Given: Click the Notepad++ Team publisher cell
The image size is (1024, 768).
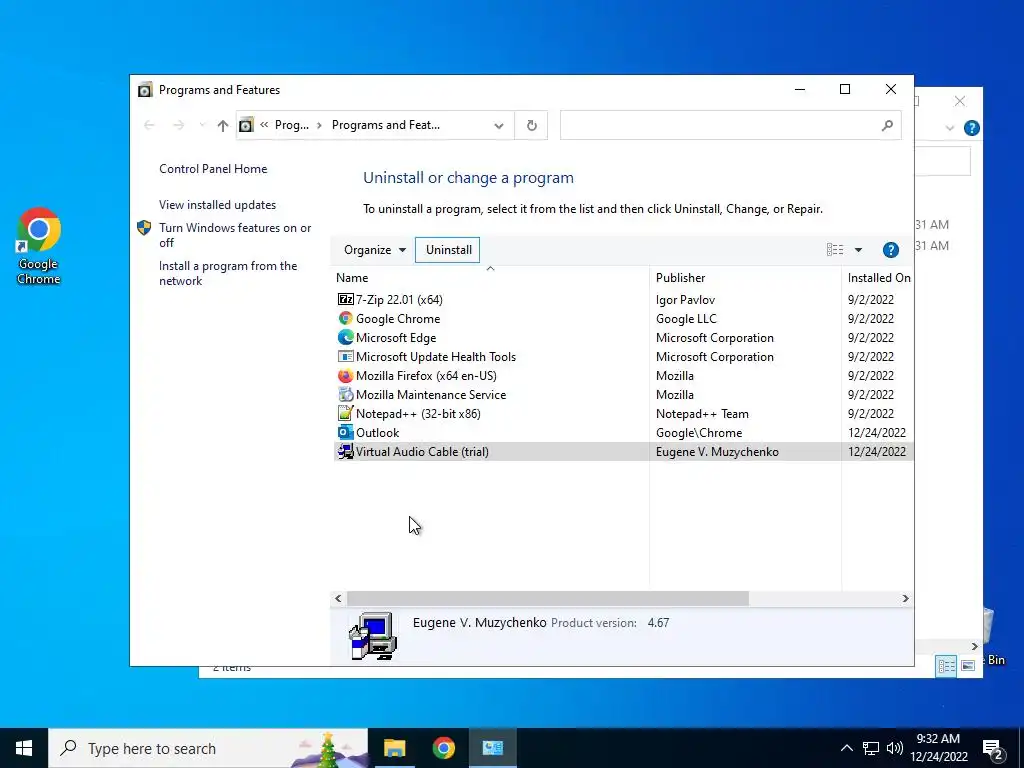Looking at the screenshot, I should [x=702, y=413].
